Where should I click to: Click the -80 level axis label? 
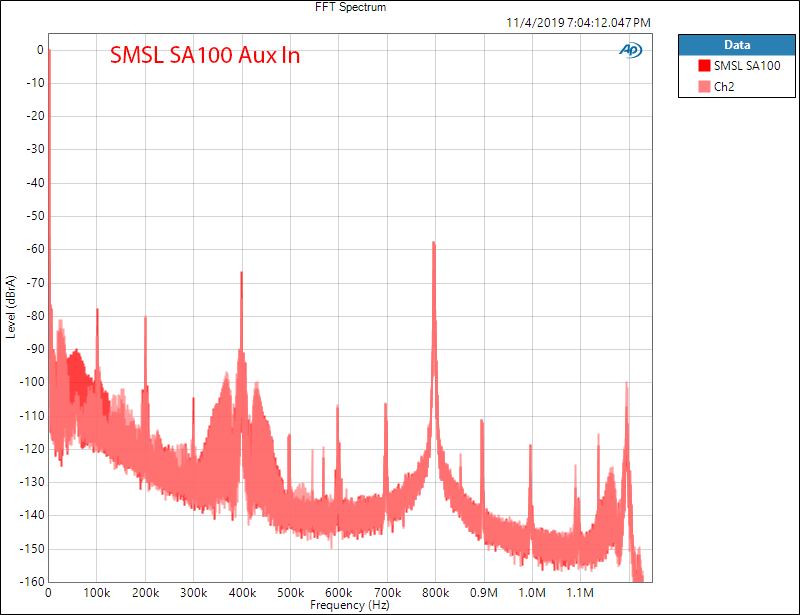point(35,316)
